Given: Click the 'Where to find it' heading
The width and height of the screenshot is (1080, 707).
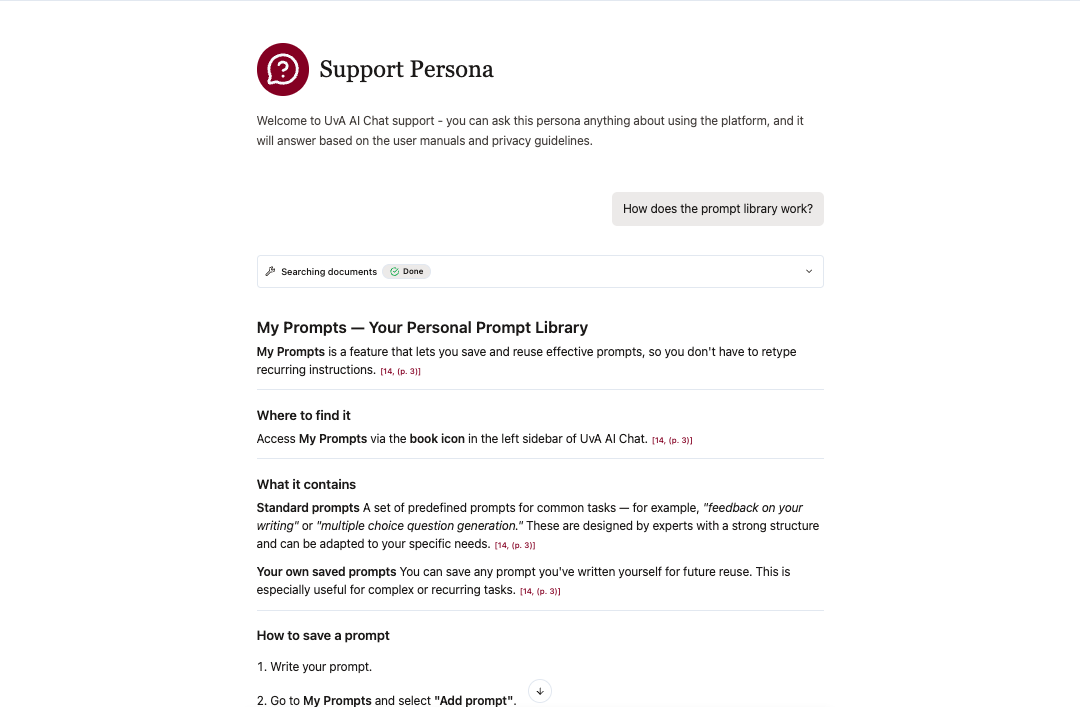Looking at the screenshot, I should pos(304,416).
